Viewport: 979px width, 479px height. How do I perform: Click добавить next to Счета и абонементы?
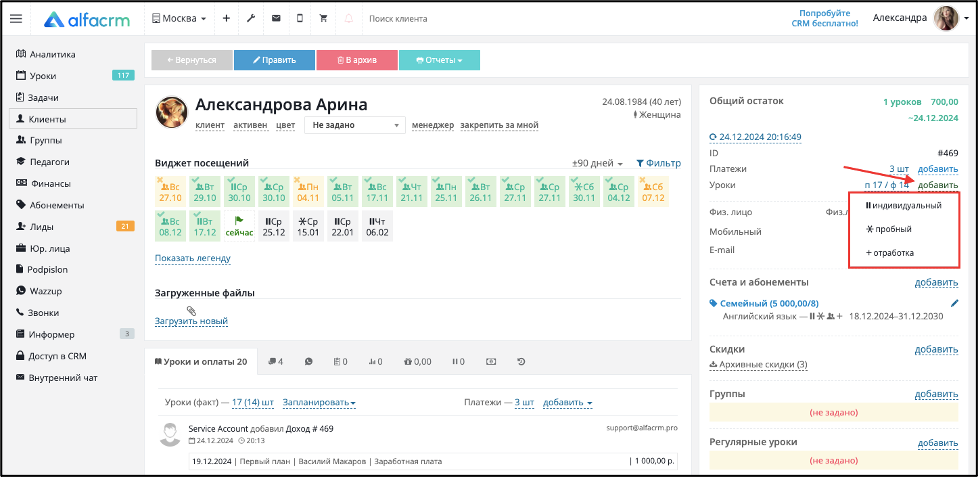pyautogui.click(x=937, y=282)
